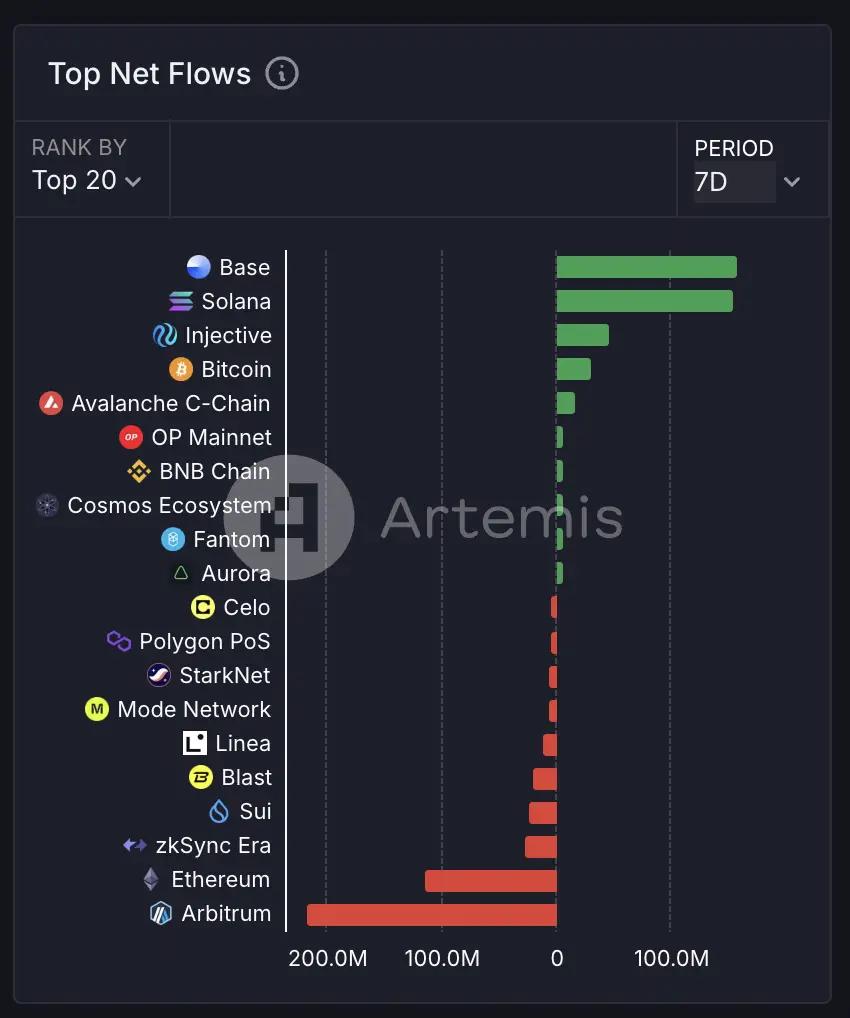Click the Injective logo icon

(165, 335)
